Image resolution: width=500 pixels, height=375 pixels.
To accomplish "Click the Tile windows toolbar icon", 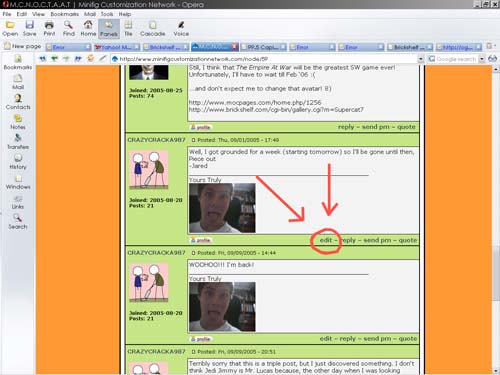I will (128, 28).
